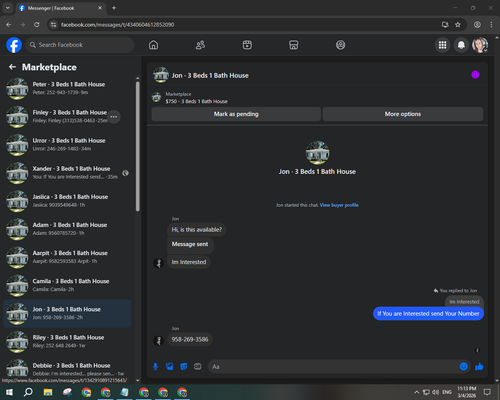500x400 pixels.
Task: Open Urror's 3 Beds 1 Bath House chat
Action: (68, 145)
